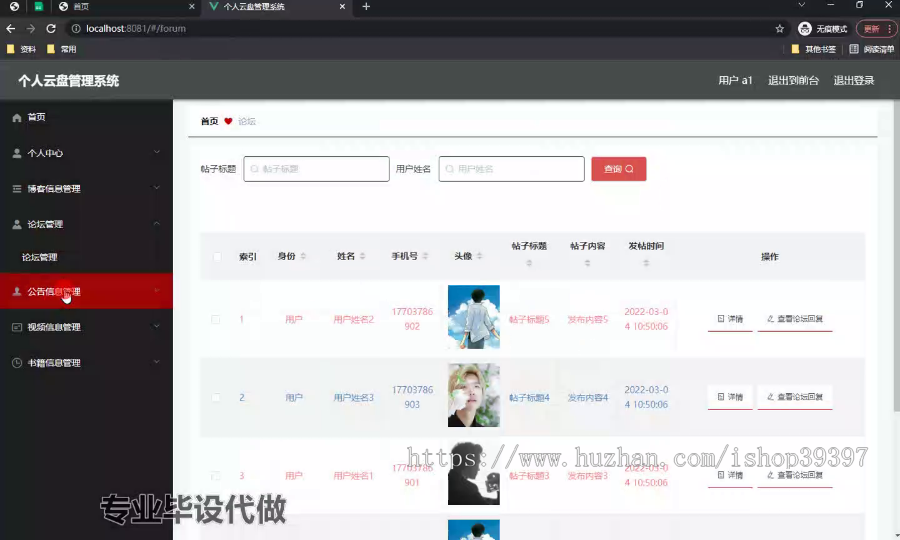Screen dimensions: 900x540
Task: Click avatar thumbnail of 用户姓名2
Action: [x=474, y=317]
